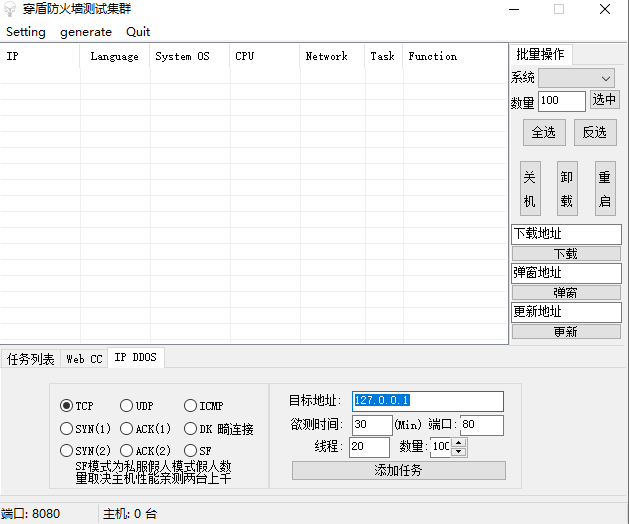The height and width of the screenshot is (524, 629).
Task: Open the generate menu
Action: click(86, 31)
